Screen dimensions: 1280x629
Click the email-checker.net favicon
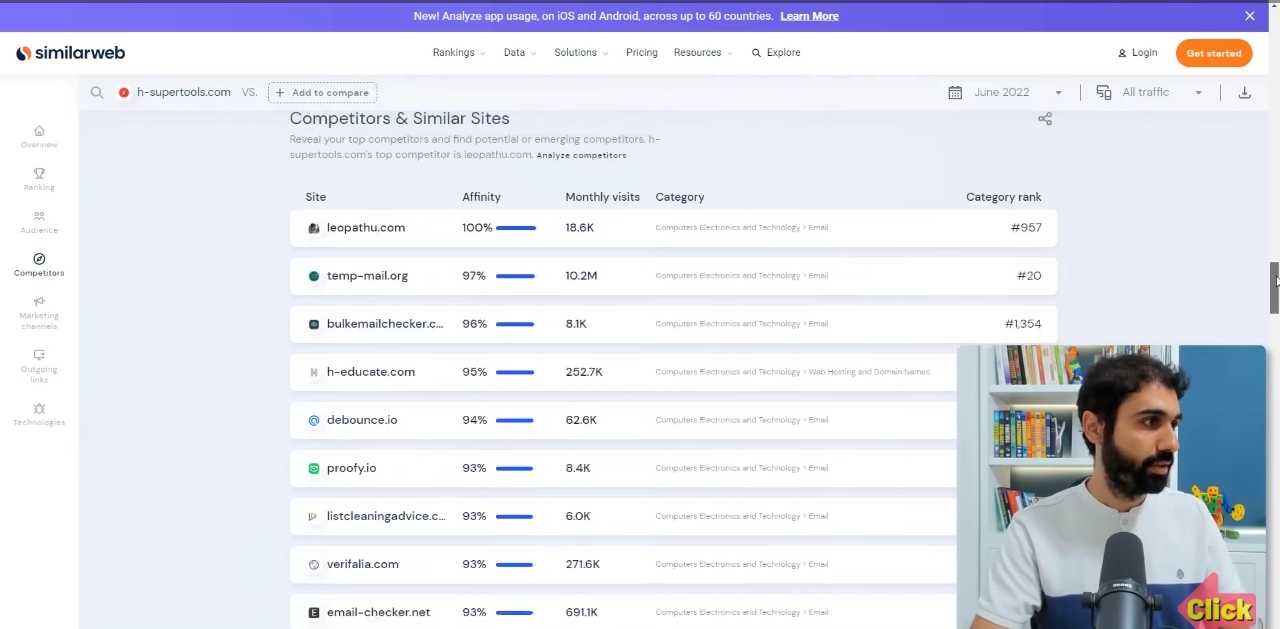tap(314, 612)
